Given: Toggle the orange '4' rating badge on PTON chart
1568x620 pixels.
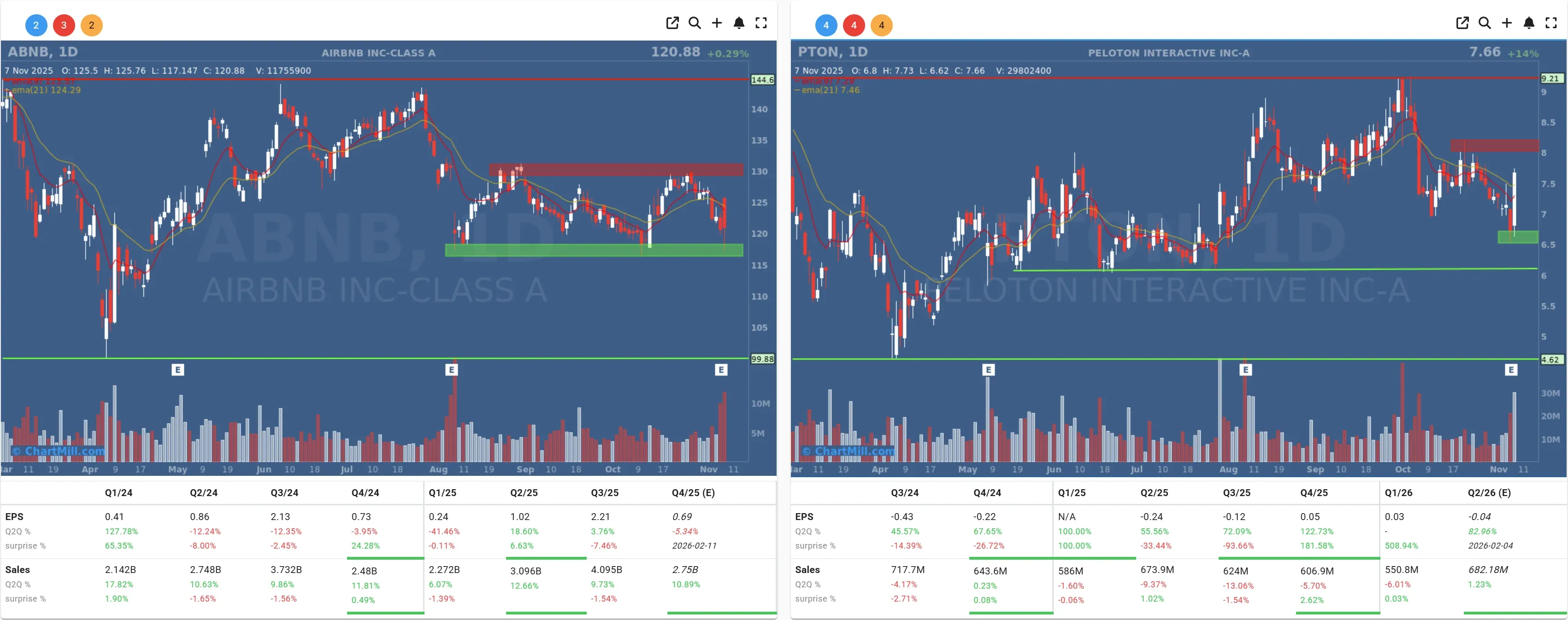Looking at the screenshot, I should pos(881,25).
